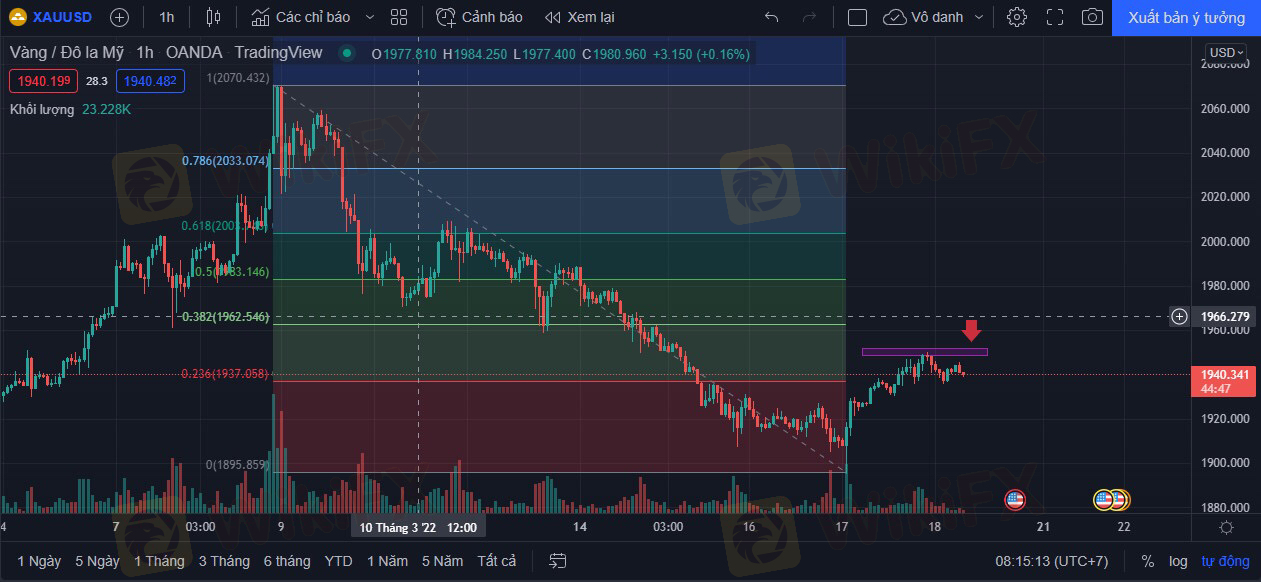Enter fullscreen mode

click(x=1055, y=17)
